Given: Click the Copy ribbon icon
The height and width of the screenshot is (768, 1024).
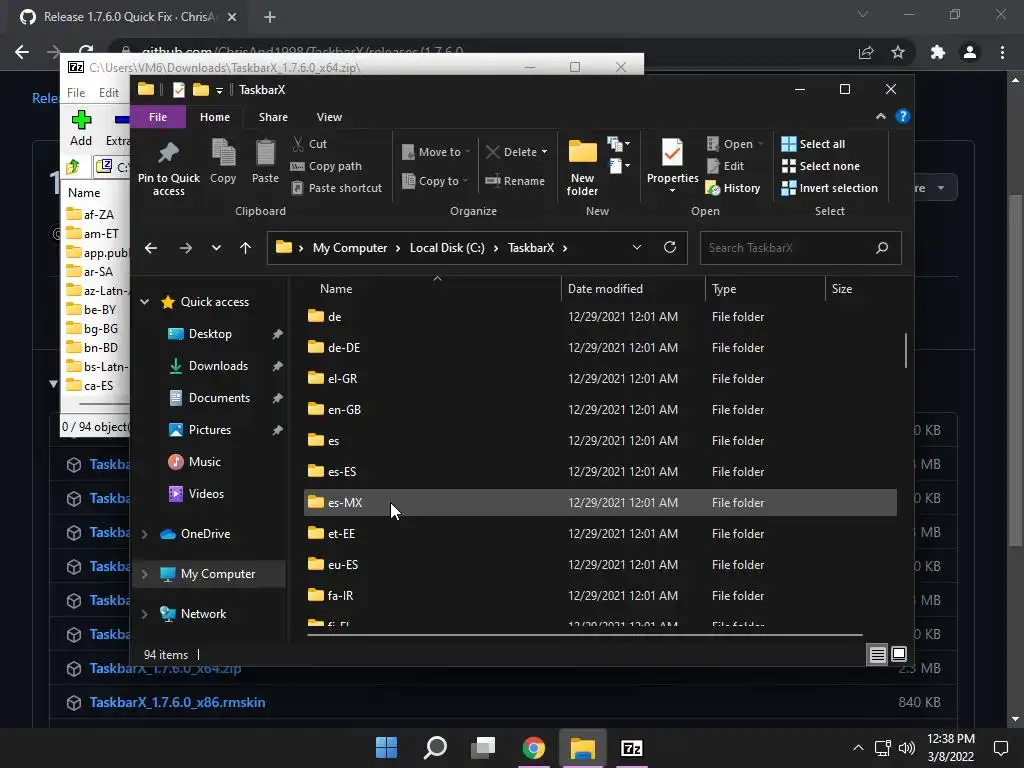Looking at the screenshot, I should click(223, 162).
